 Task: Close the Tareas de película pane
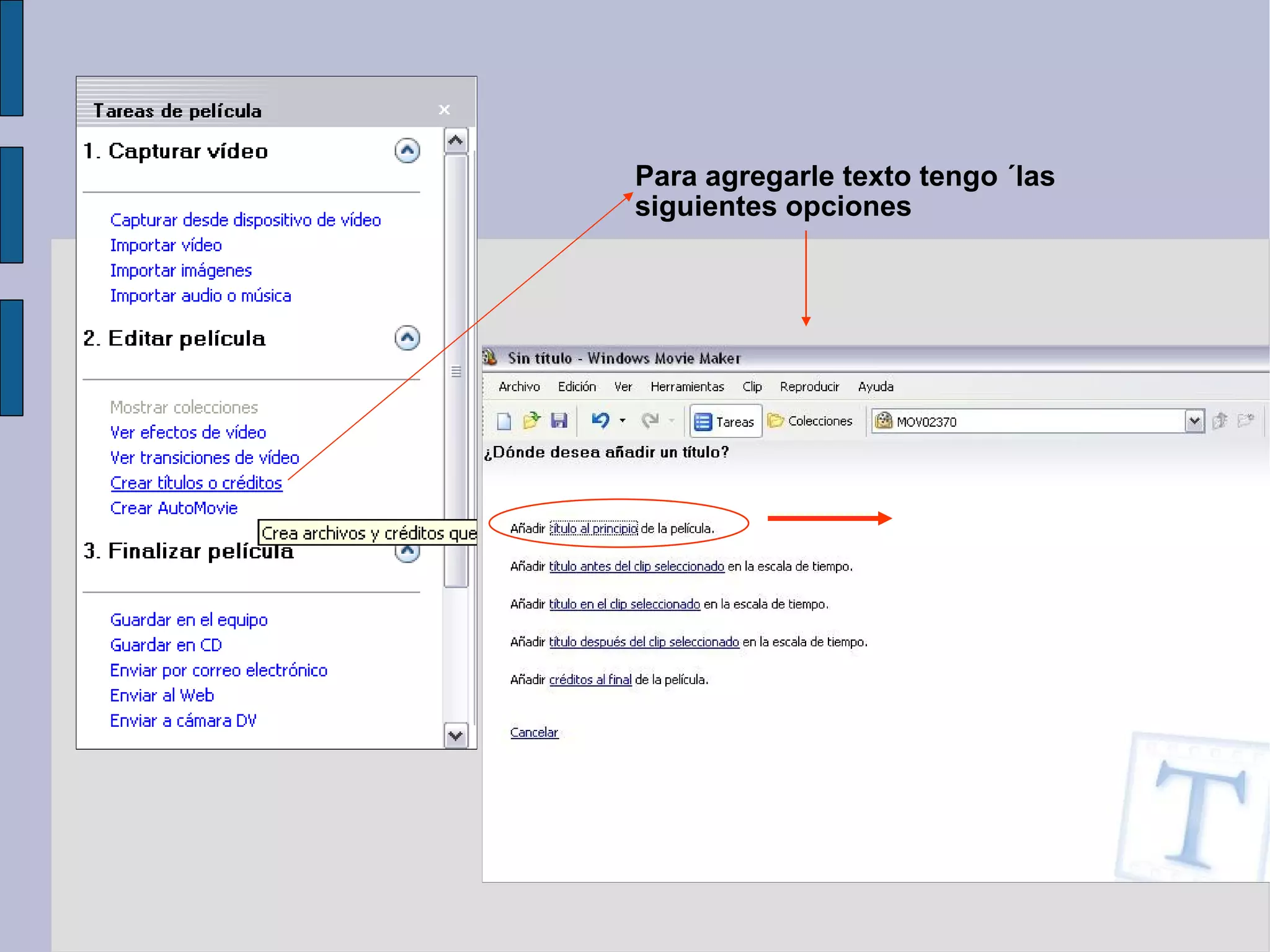tap(444, 110)
